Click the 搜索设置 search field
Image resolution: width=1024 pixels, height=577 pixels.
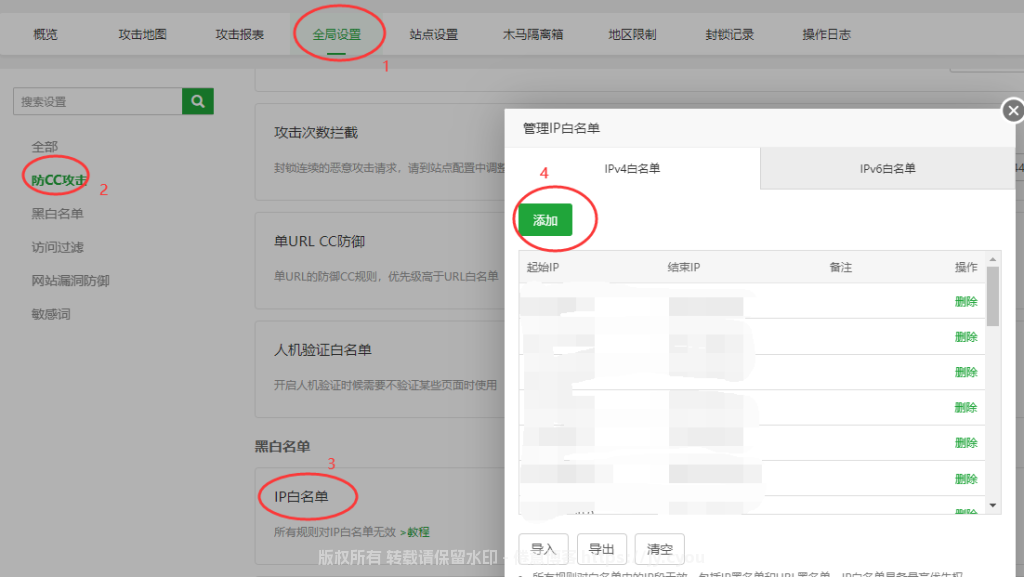(97, 101)
